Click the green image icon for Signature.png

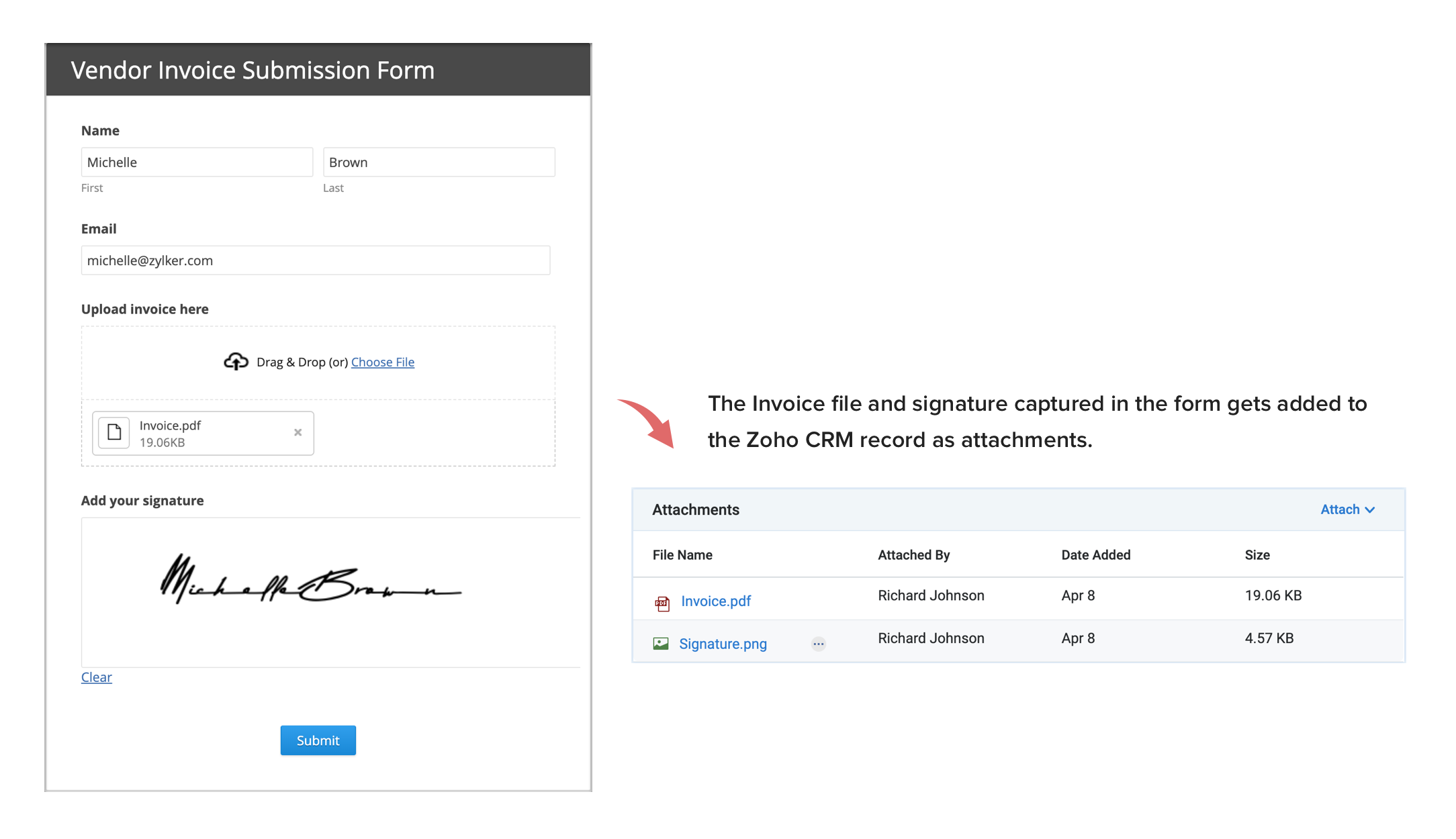pyautogui.click(x=661, y=644)
